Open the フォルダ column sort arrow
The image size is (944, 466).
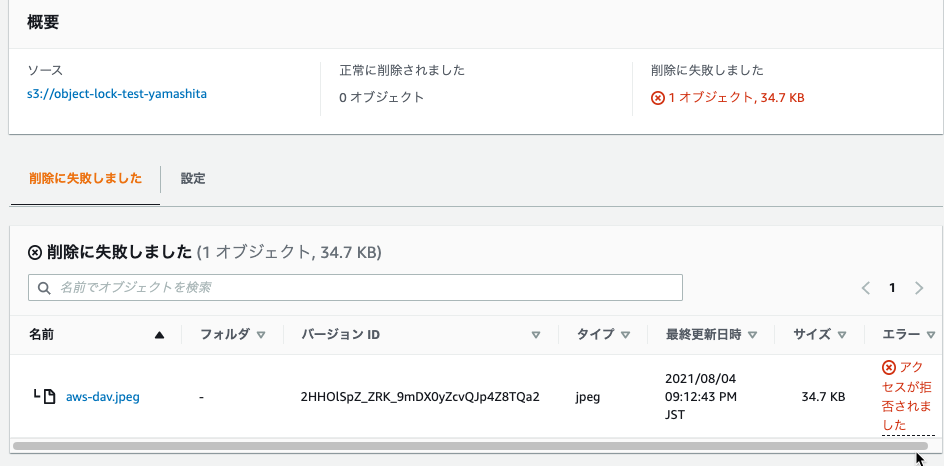point(261,335)
